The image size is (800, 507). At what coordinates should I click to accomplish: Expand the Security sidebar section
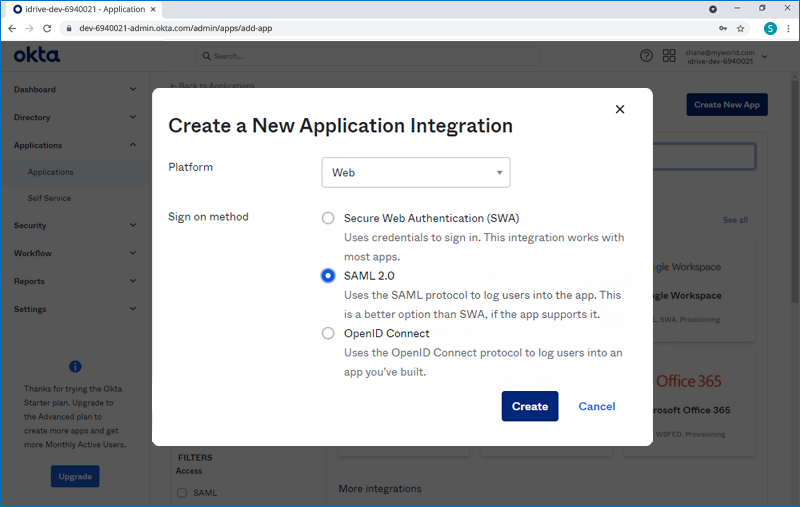pos(75,225)
